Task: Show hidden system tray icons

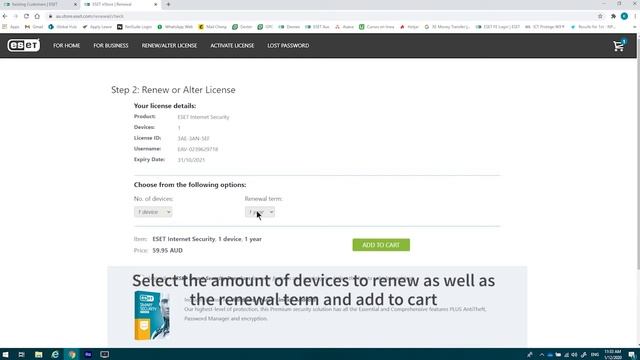Action: (x=542, y=355)
